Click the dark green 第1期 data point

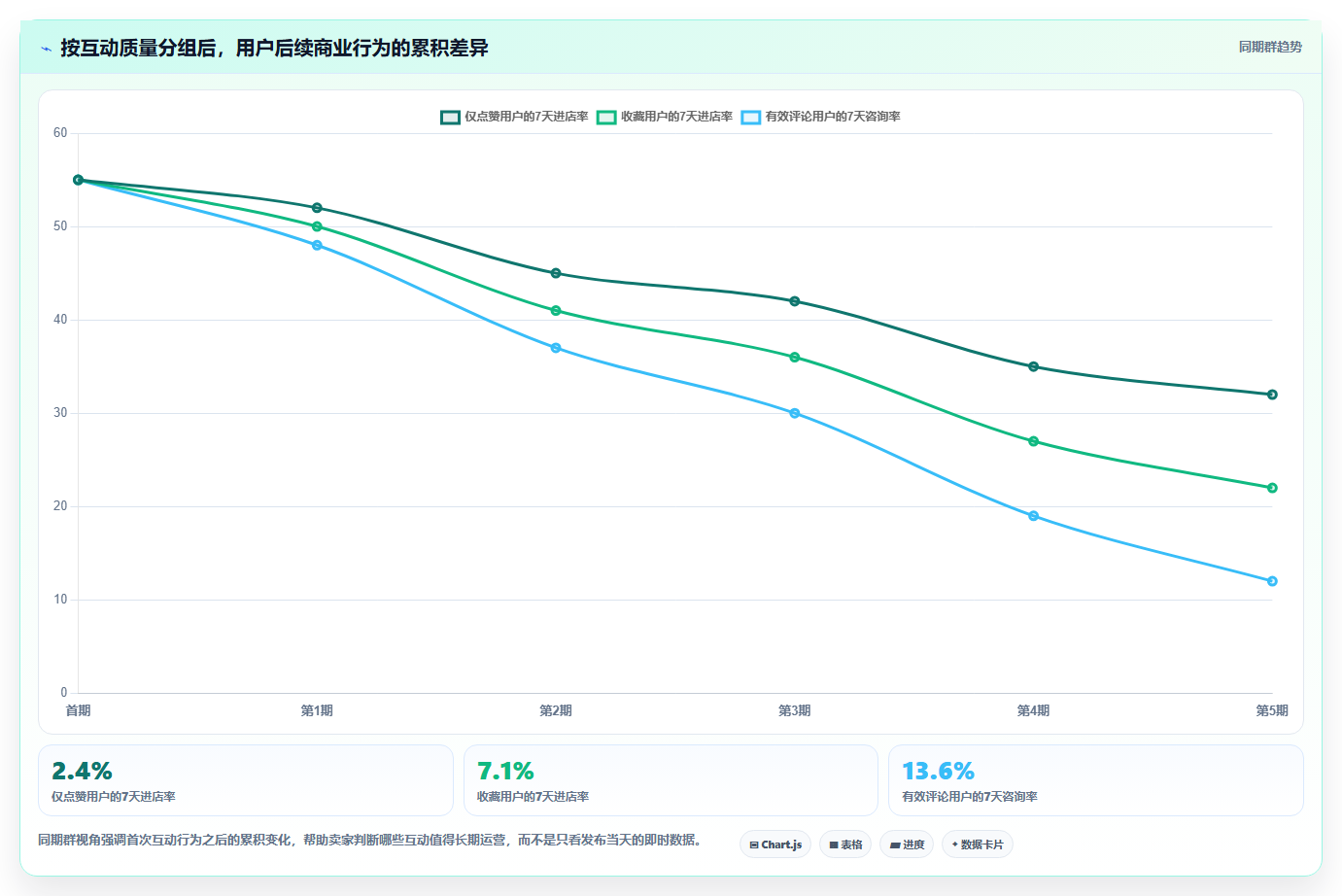(317, 208)
